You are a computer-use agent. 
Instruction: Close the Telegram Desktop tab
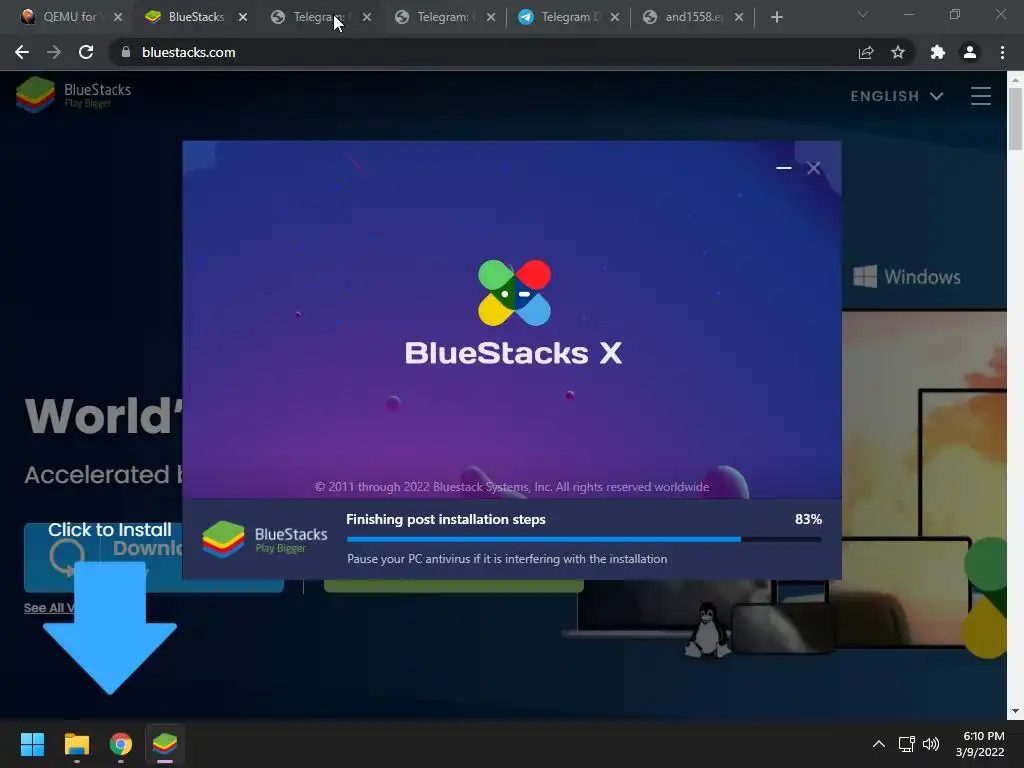click(x=615, y=17)
